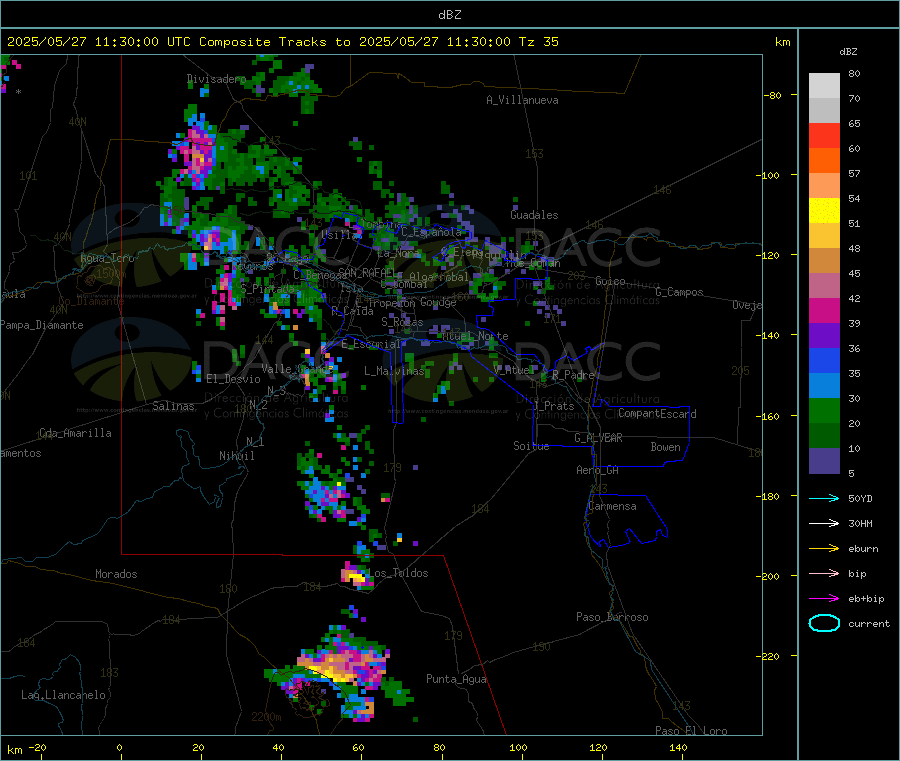
Task: Select the 45-48 dBZ tan swatch
Action: point(824,261)
